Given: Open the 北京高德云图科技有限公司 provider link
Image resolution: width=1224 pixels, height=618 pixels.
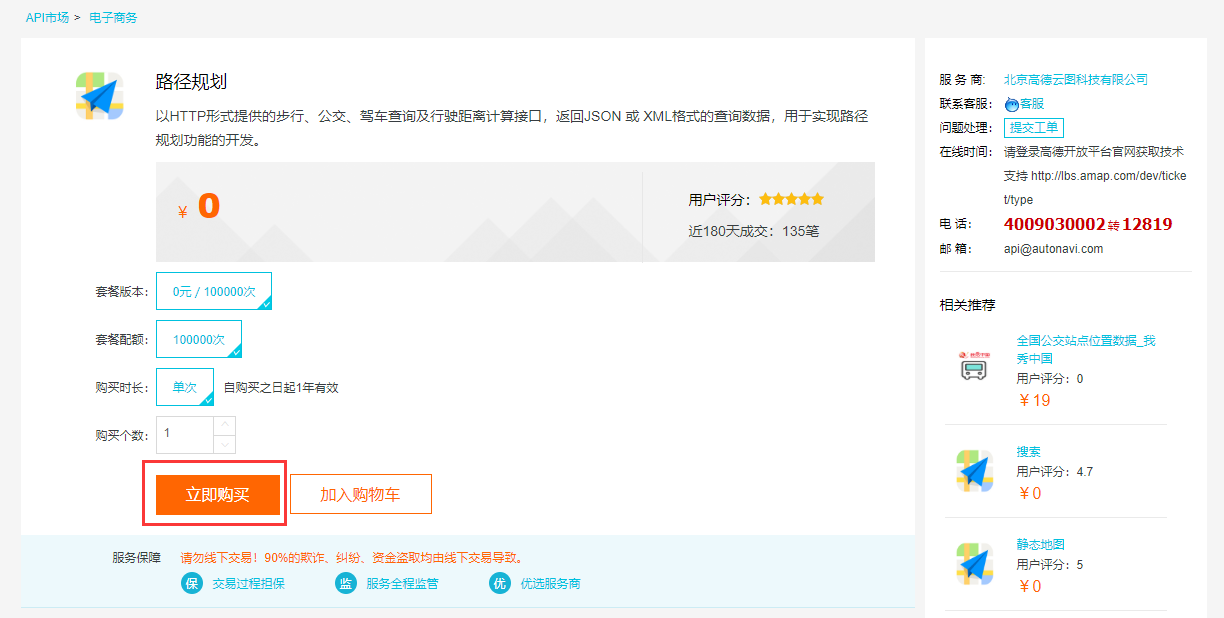Looking at the screenshot, I should tap(1075, 79).
